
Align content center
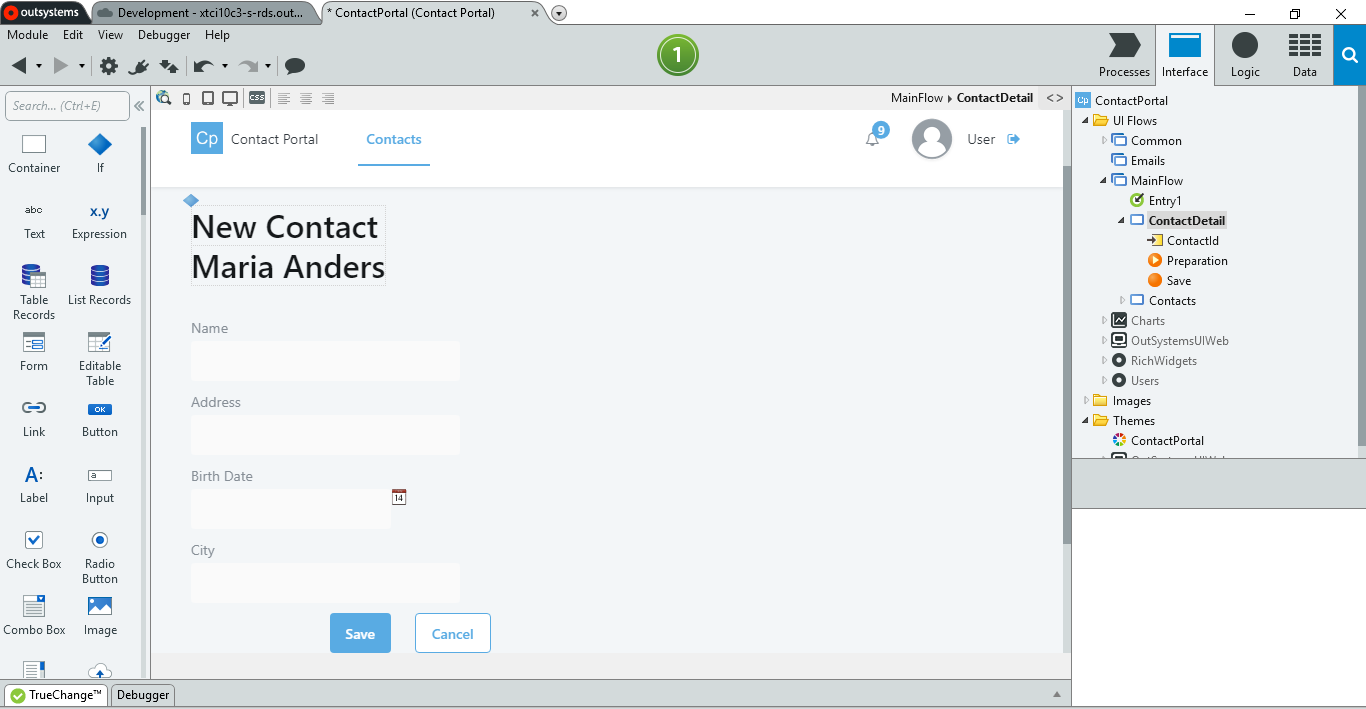pos(306,98)
